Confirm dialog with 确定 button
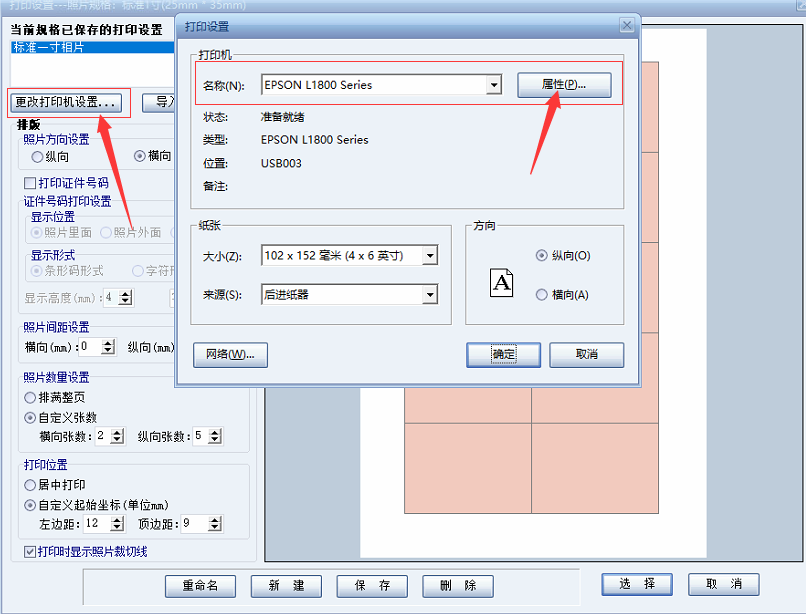 point(503,355)
